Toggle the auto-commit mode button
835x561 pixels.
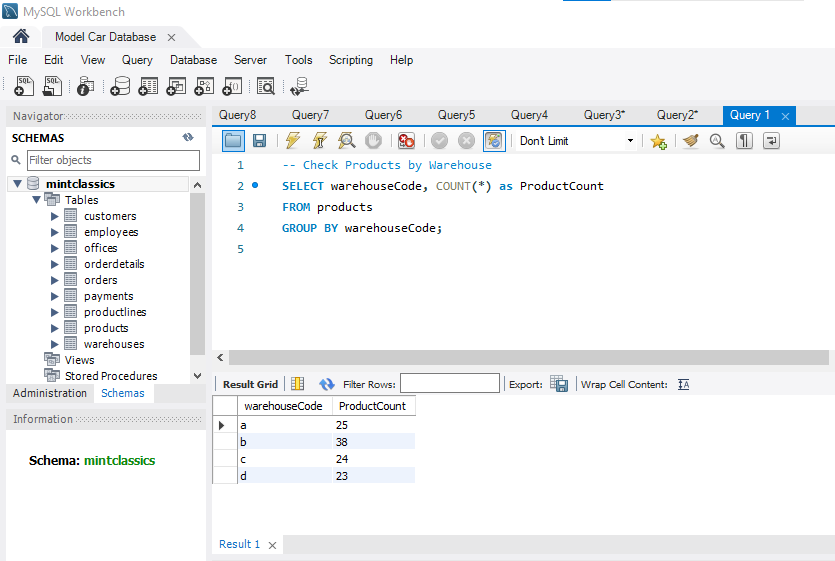(494, 141)
